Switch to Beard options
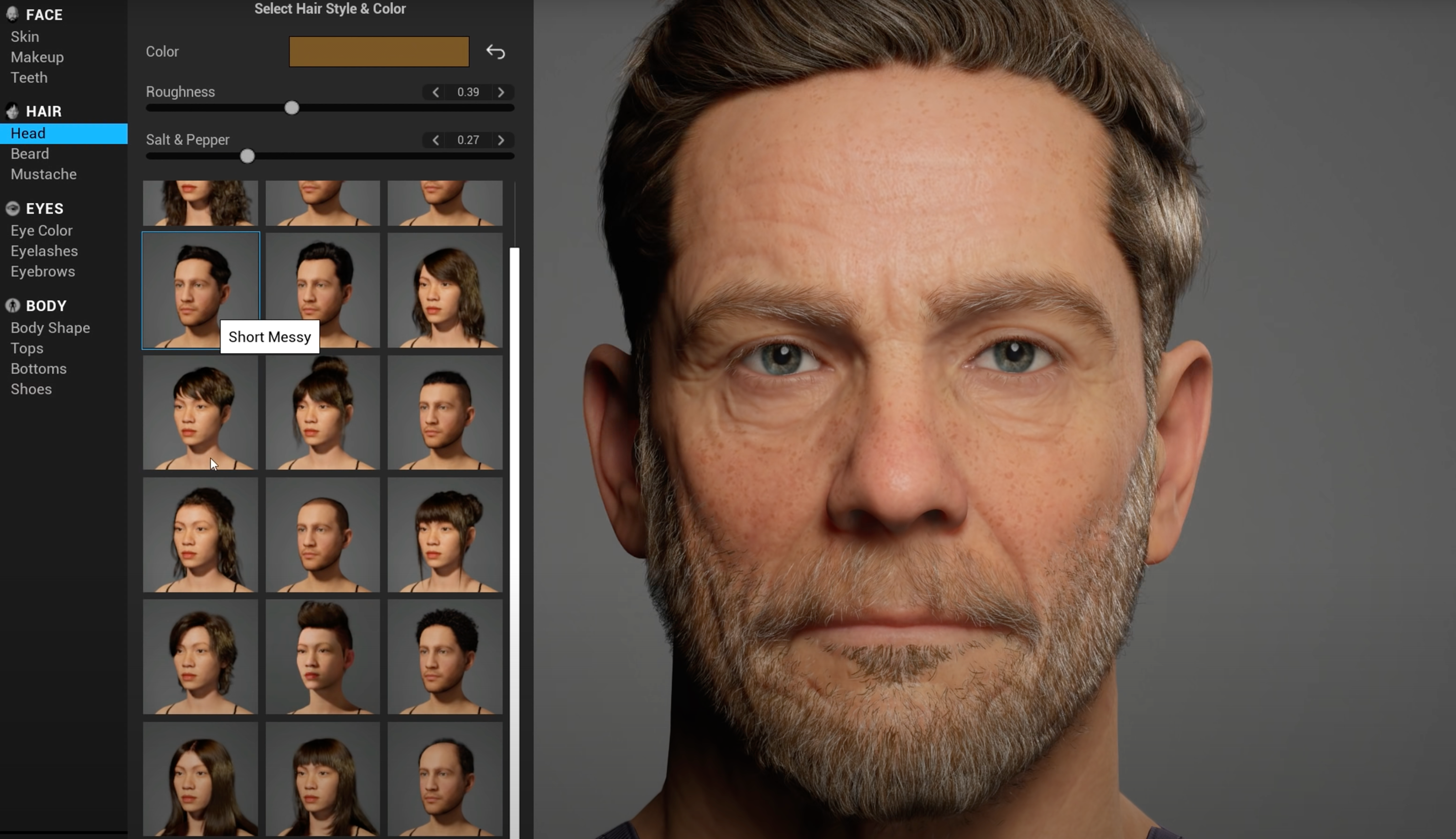Screen dimensions: 1456x839 29,154
